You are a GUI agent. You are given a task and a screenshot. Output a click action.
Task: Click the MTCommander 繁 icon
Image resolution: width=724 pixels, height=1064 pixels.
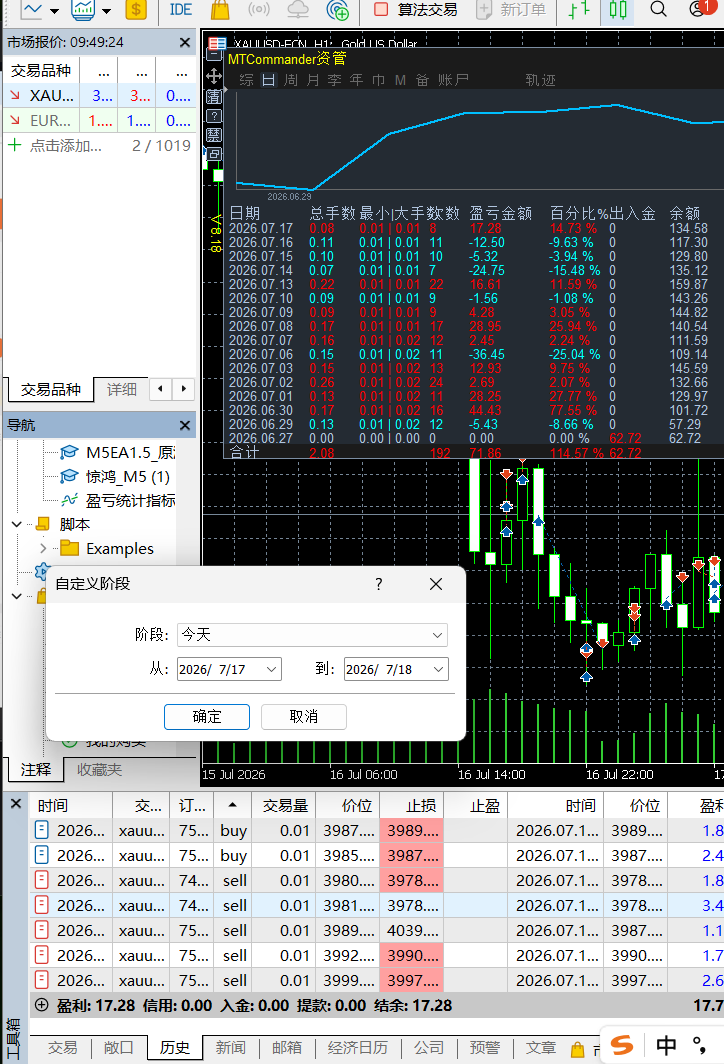[214, 135]
